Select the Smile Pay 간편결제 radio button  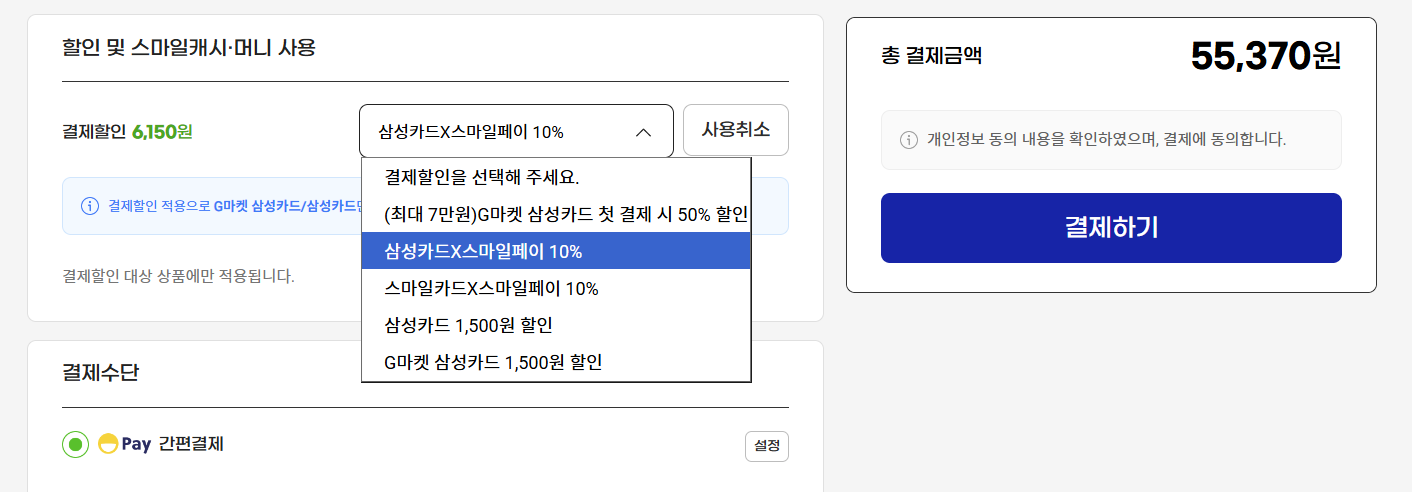(x=75, y=444)
